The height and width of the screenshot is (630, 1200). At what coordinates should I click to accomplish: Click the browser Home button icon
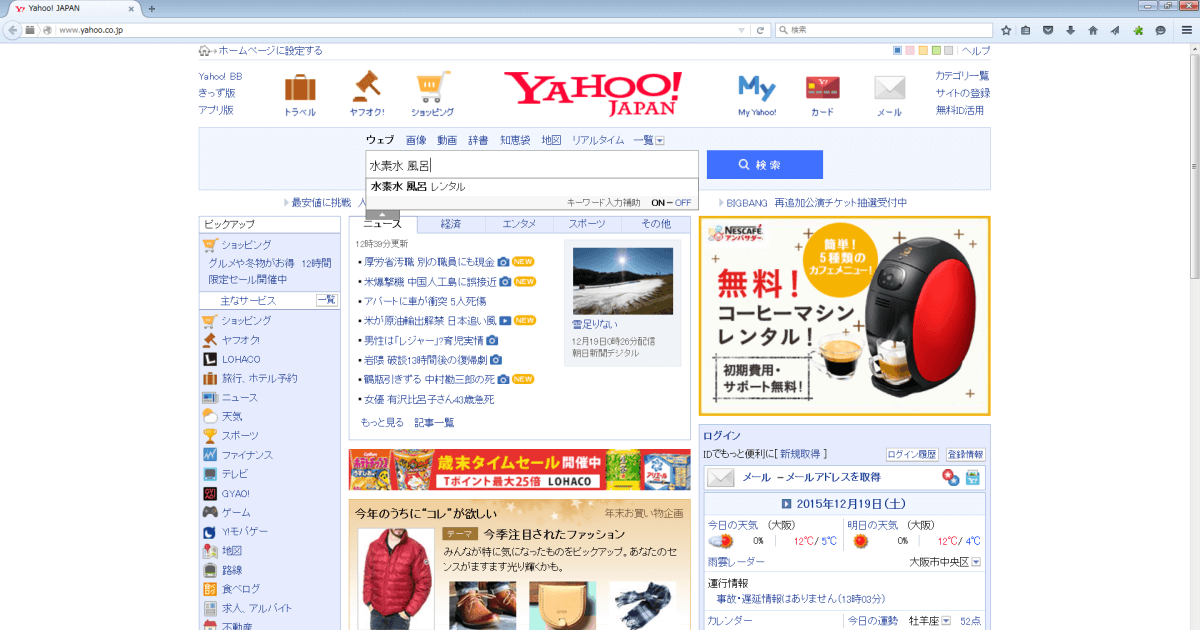1093,30
